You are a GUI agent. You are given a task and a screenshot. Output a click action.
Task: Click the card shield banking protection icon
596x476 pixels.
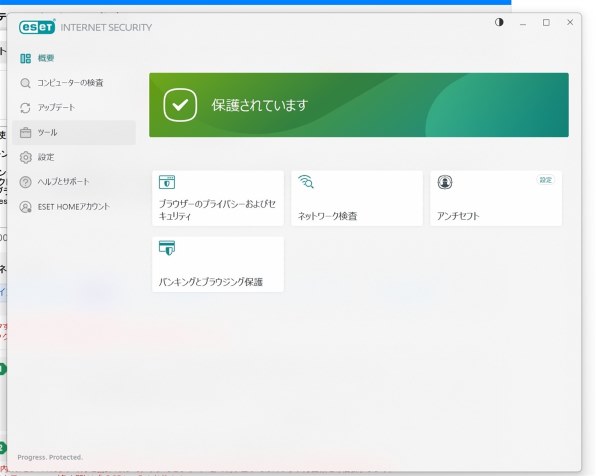167,248
